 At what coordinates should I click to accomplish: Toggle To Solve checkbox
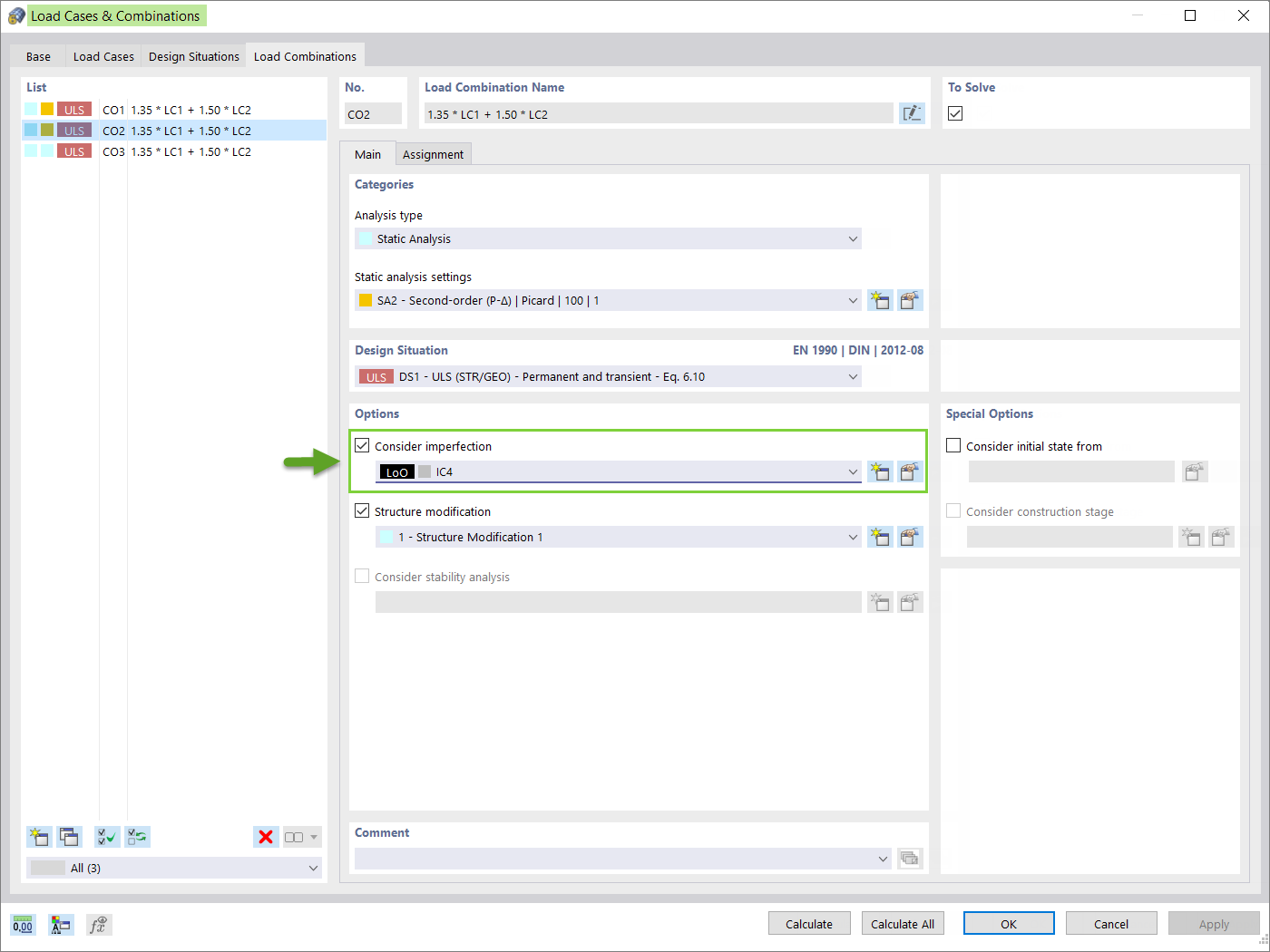pyautogui.click(x=955, y=113)
